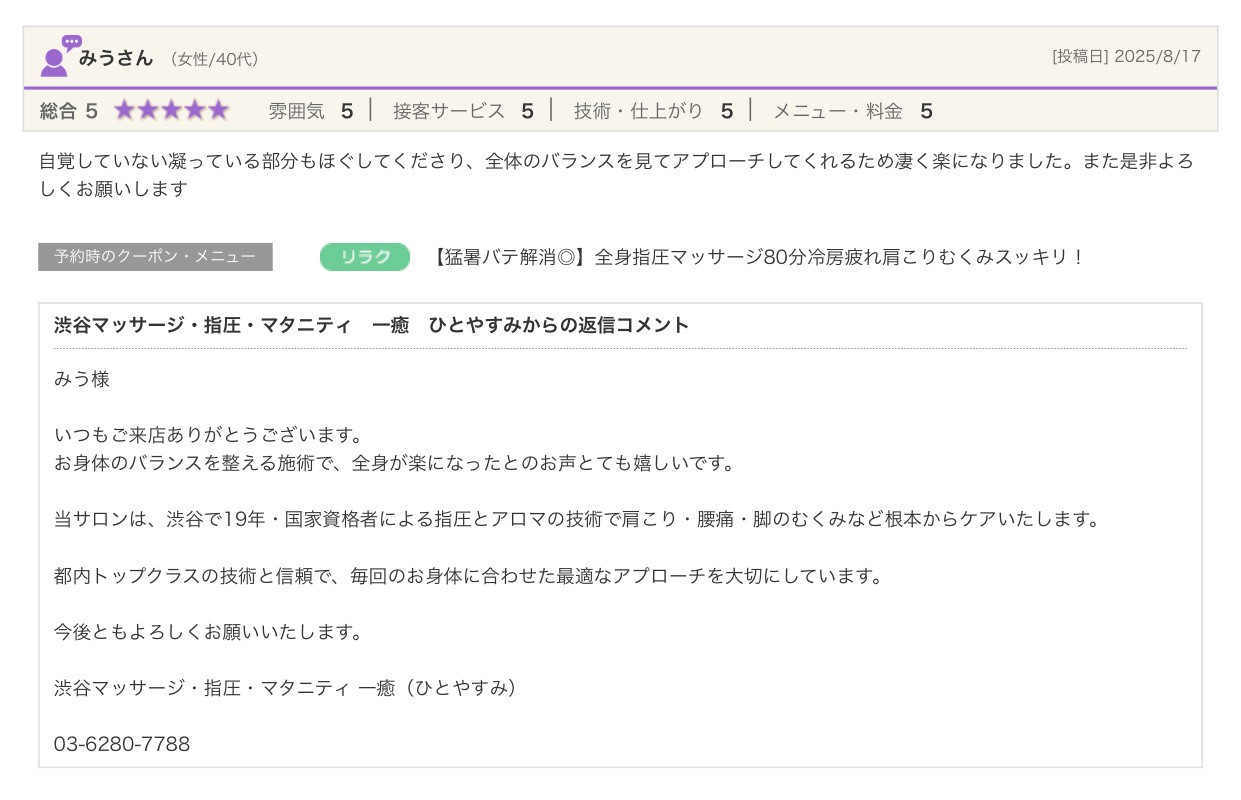Click the reply line mentioning 渋谷で19年
This screenshot has height=800, width=1241.
[x=576, y=520]
